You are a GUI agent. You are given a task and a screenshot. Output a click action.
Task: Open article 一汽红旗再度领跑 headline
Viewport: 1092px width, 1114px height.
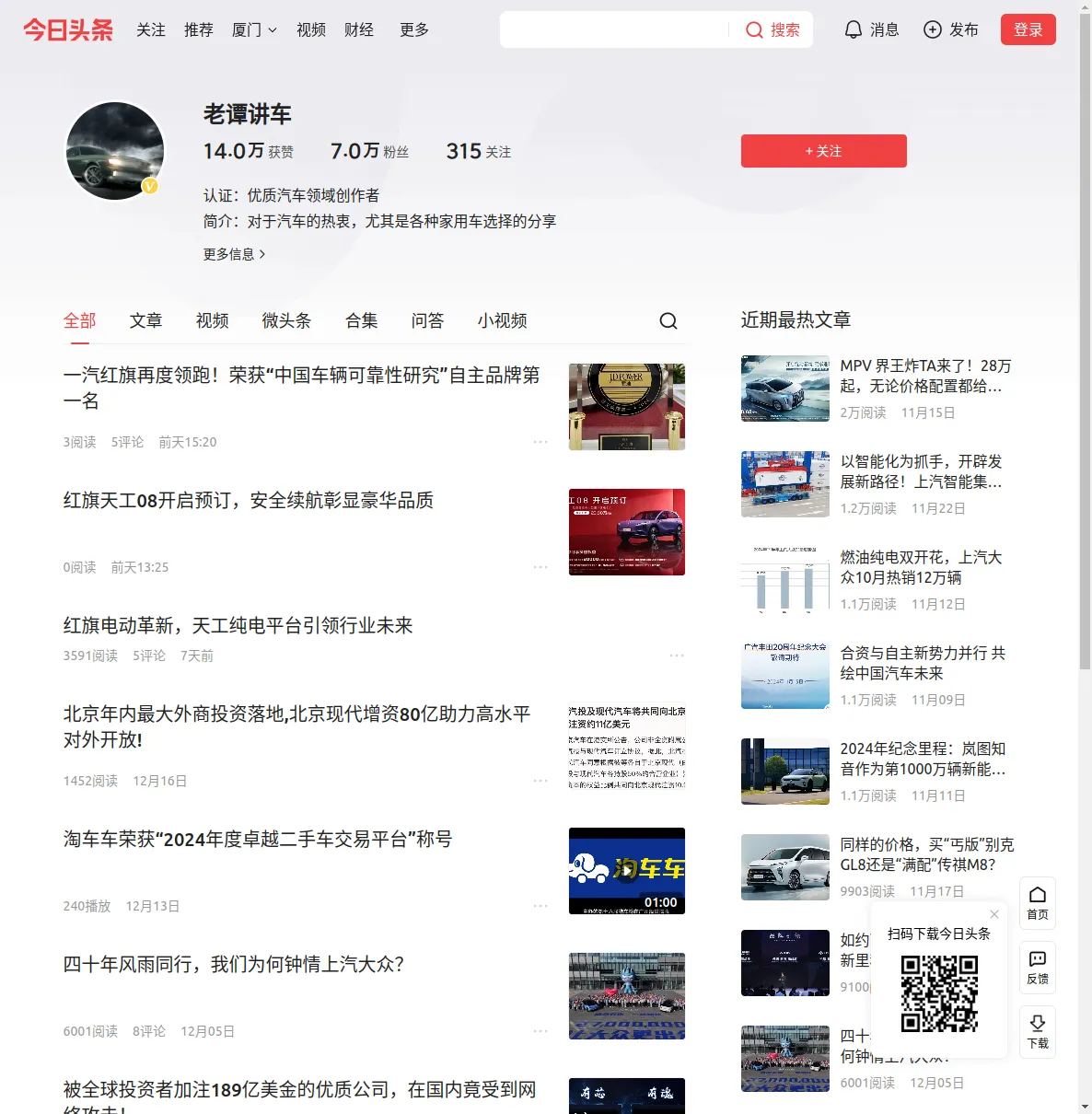coord(302,388)
